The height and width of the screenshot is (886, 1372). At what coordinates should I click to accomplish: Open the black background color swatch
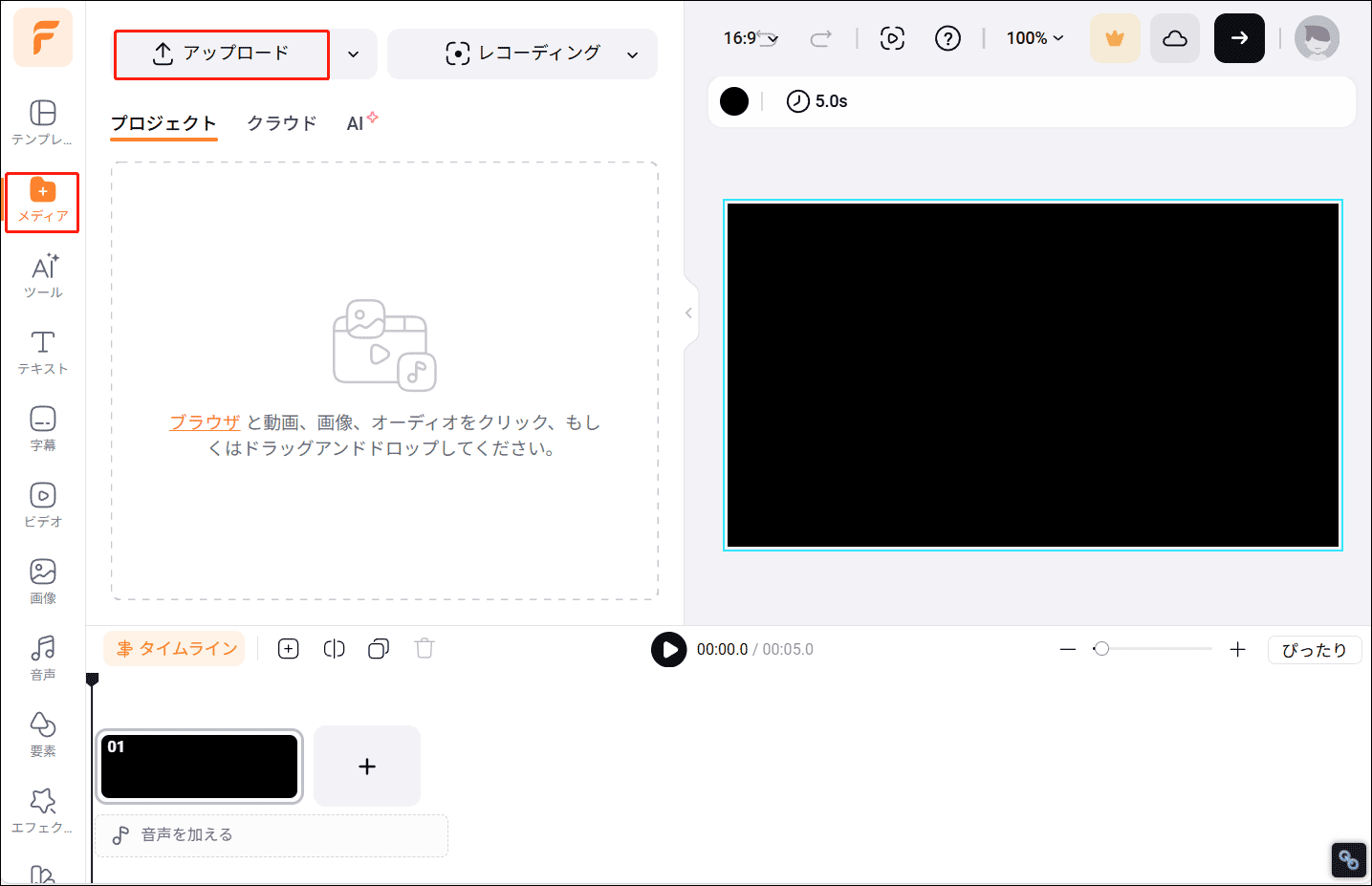pos(734,101)
